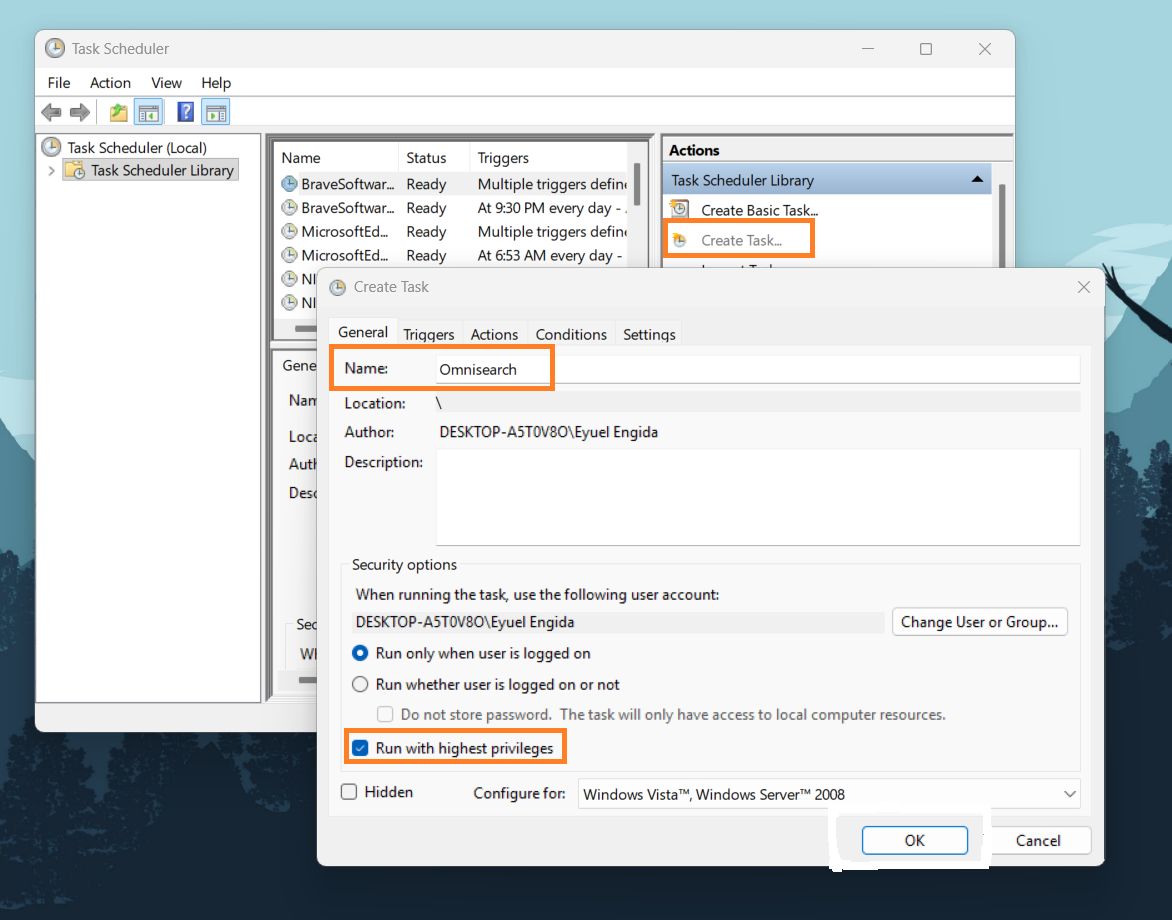The width and height of the screenshot is (1172, 920).
Task: Toggle the Show/Hide Action Pane icon
Action: click(x=215, y=113)
